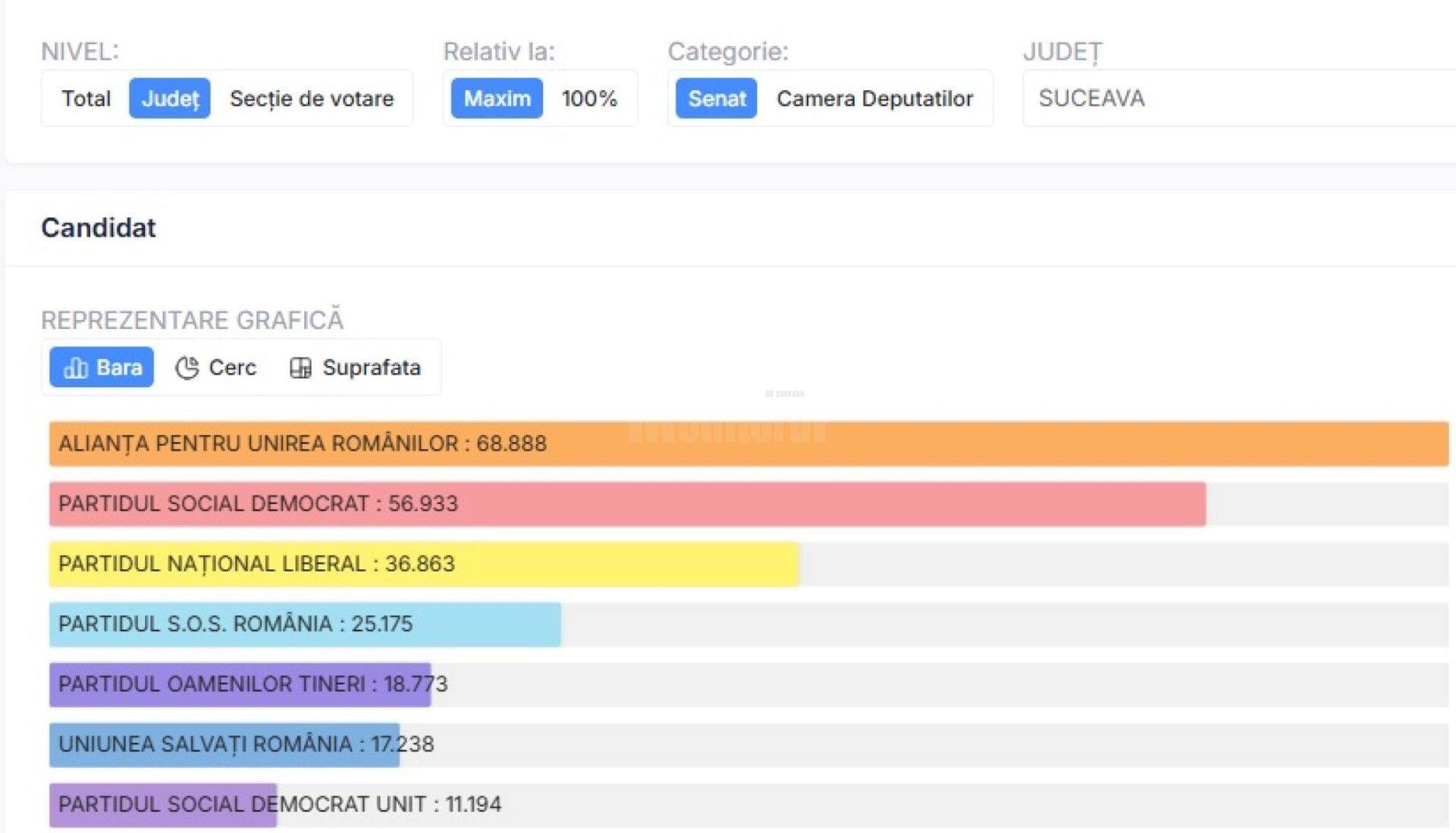Click the Uniunea Salvați România bar
This screenshot has width=1456, height=833.
[x=224, y=744]
